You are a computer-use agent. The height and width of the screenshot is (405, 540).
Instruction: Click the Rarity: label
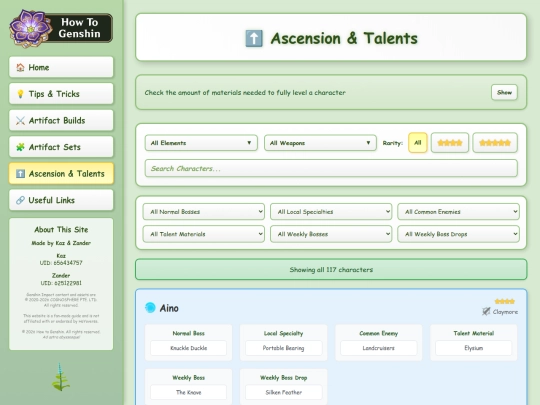click(393, 143)
